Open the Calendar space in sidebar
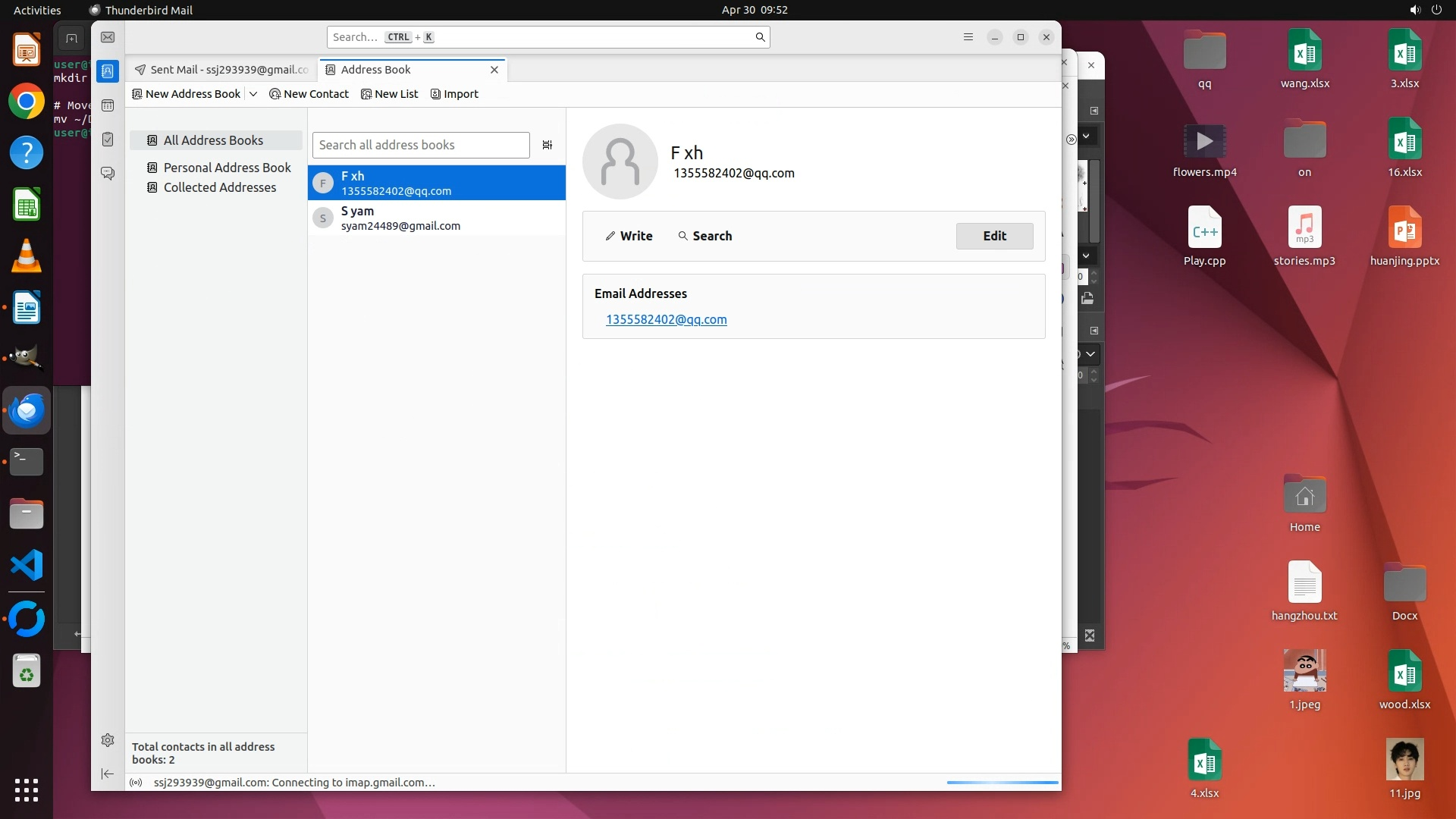Screen dimensions: 1456x819 pyautogui.click(x=108, y=105)
